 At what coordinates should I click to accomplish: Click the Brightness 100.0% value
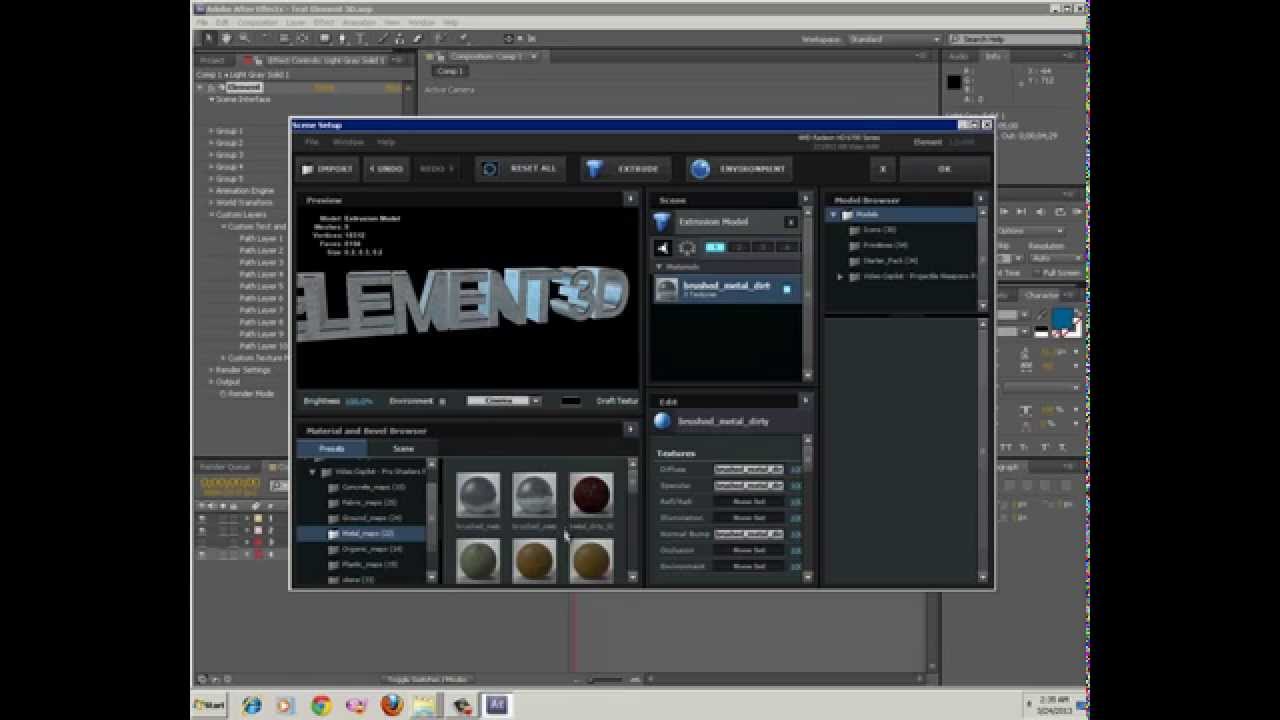click(358, 401)
